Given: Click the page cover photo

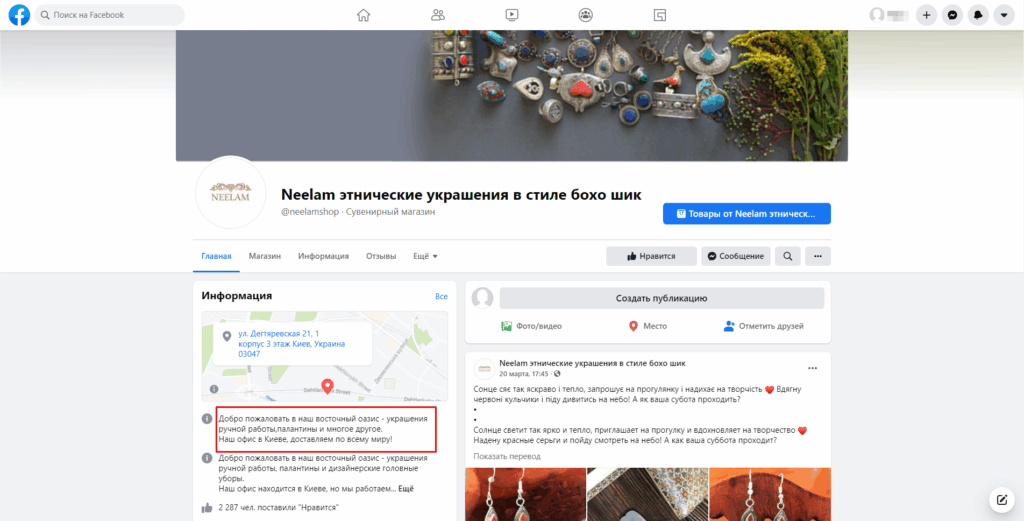Looking at the screenshot, I should pos(511,95).
